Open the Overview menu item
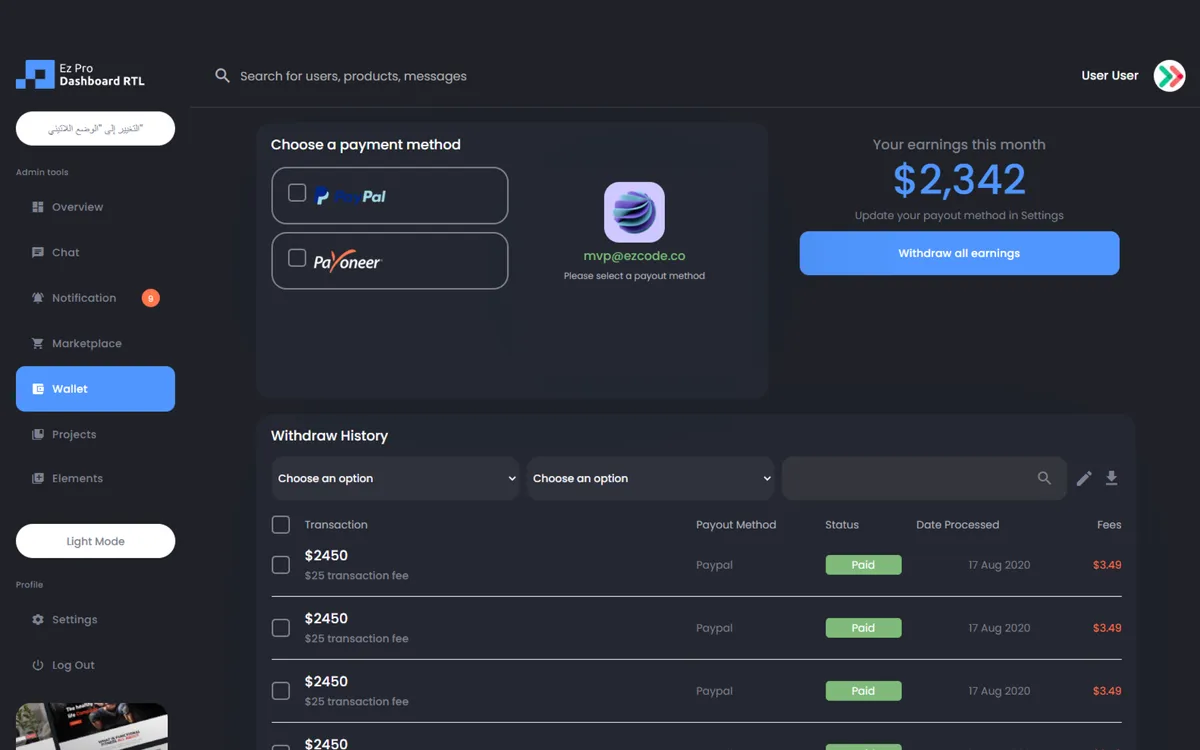Screen dimensions: 1200x750 pyautogui.click(x=95, y=207)
